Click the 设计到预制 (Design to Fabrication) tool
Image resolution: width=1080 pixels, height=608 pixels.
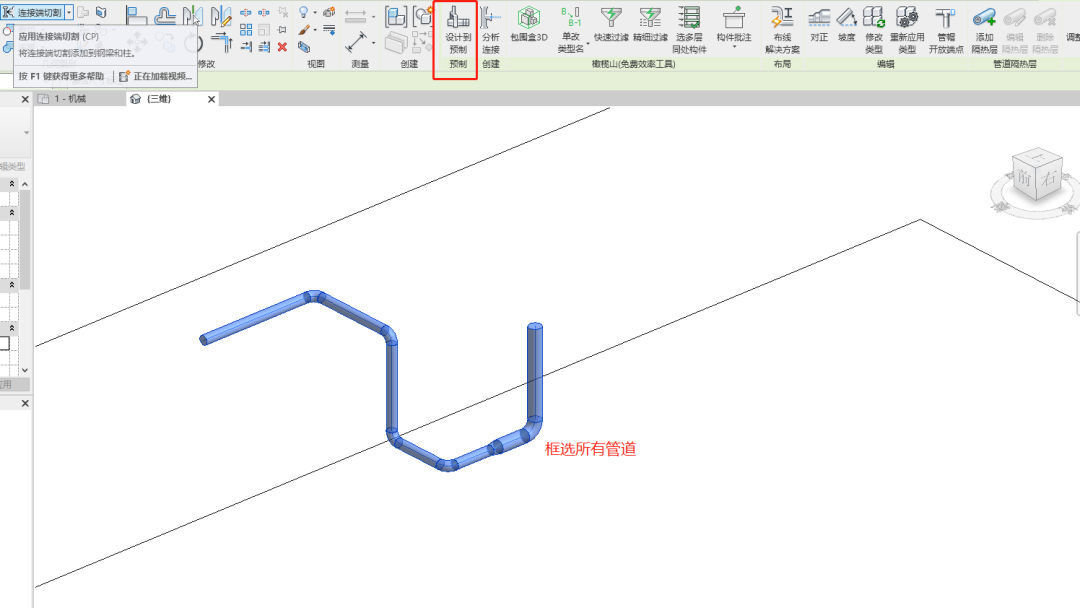click(x=457, y=30)
